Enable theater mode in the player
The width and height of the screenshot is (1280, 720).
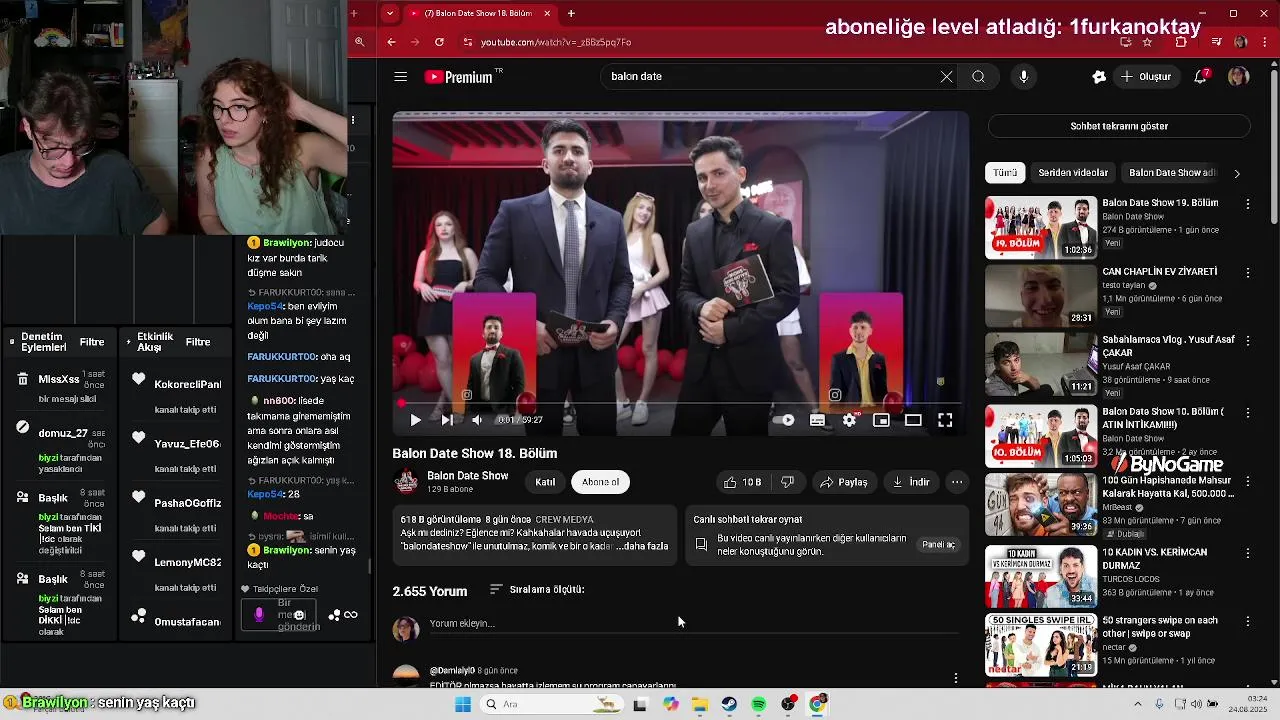point(913,420)
